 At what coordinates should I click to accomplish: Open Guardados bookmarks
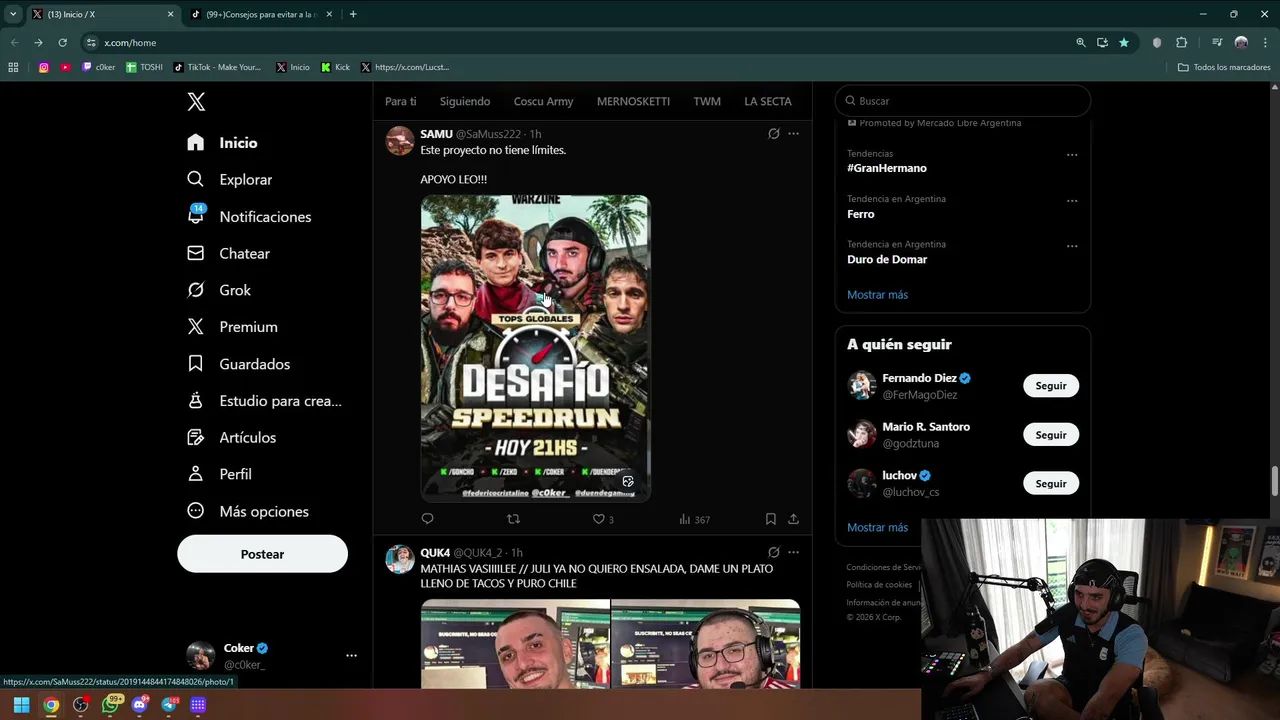click(x=238, y=364)
